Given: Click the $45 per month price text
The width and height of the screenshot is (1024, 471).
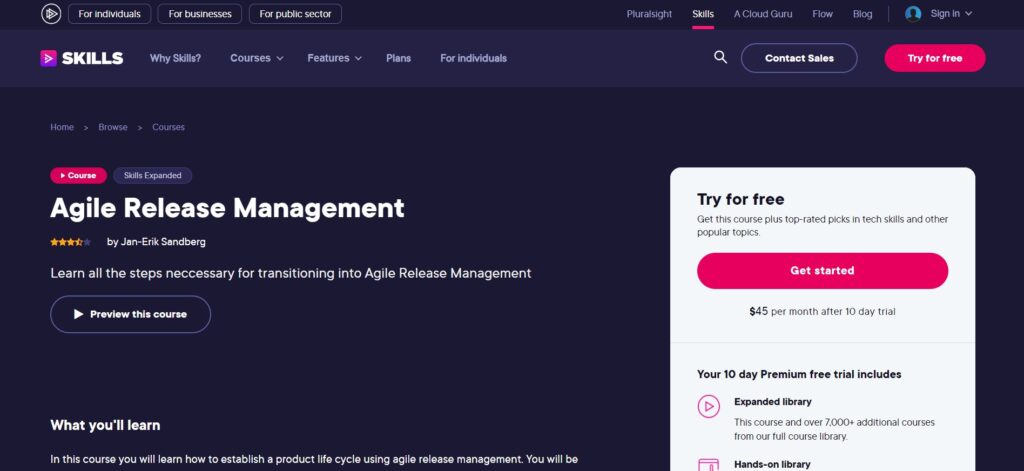Looking at the screenshot, I should pyautogui.click(x=822, y=312).
